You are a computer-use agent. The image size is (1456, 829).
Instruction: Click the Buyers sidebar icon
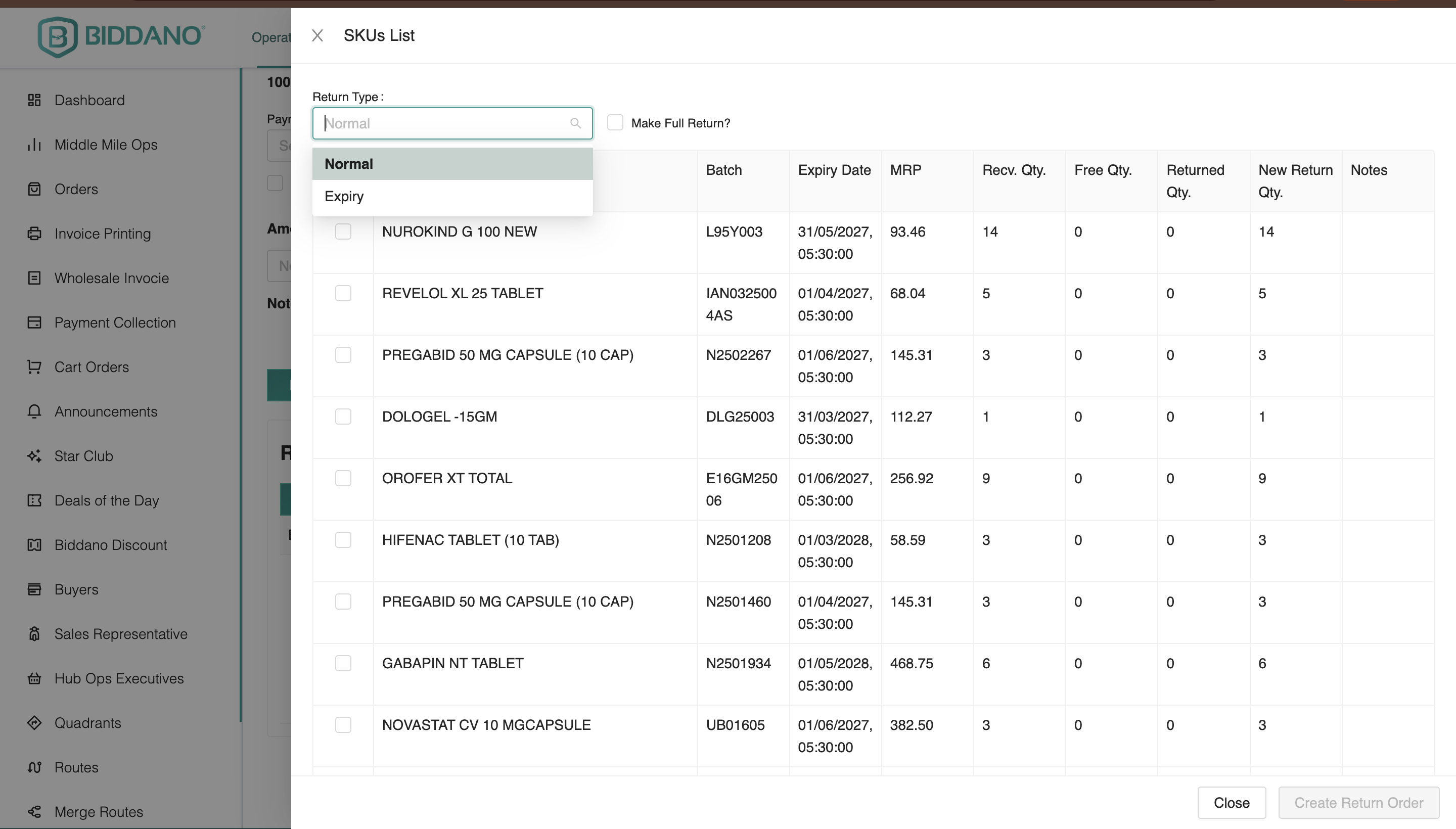pos(34,589)
